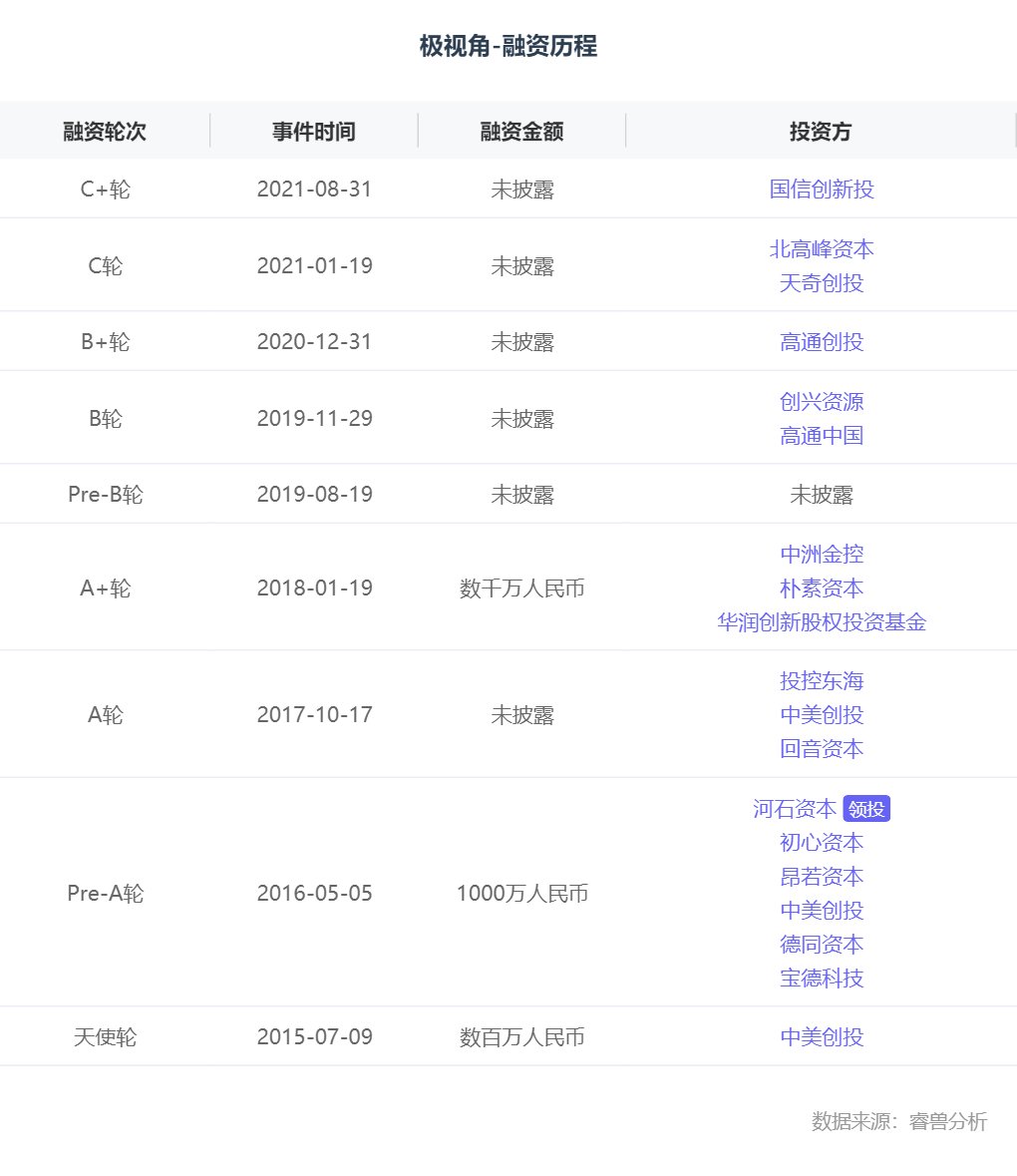
Task: Click the date 2016-05-05
Action: pyautogui.click(x=314, y=894)
